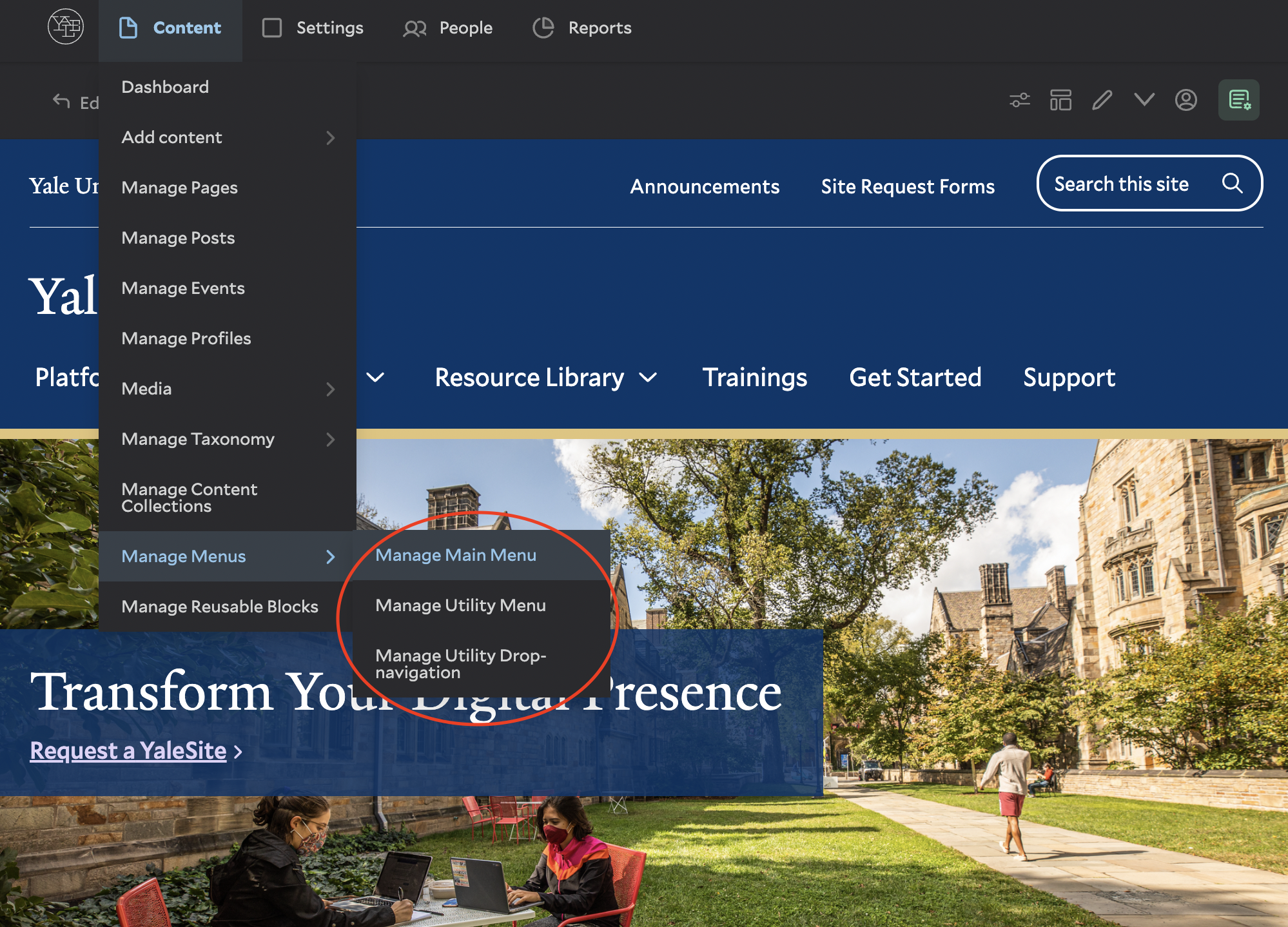The image size is (1288, 927).
Task: Click the green content settings icon button
Action: [1239, 100]
